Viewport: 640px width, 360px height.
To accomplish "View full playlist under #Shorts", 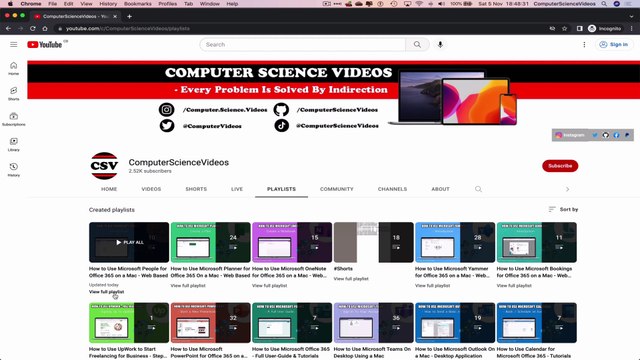I will 351,279.
